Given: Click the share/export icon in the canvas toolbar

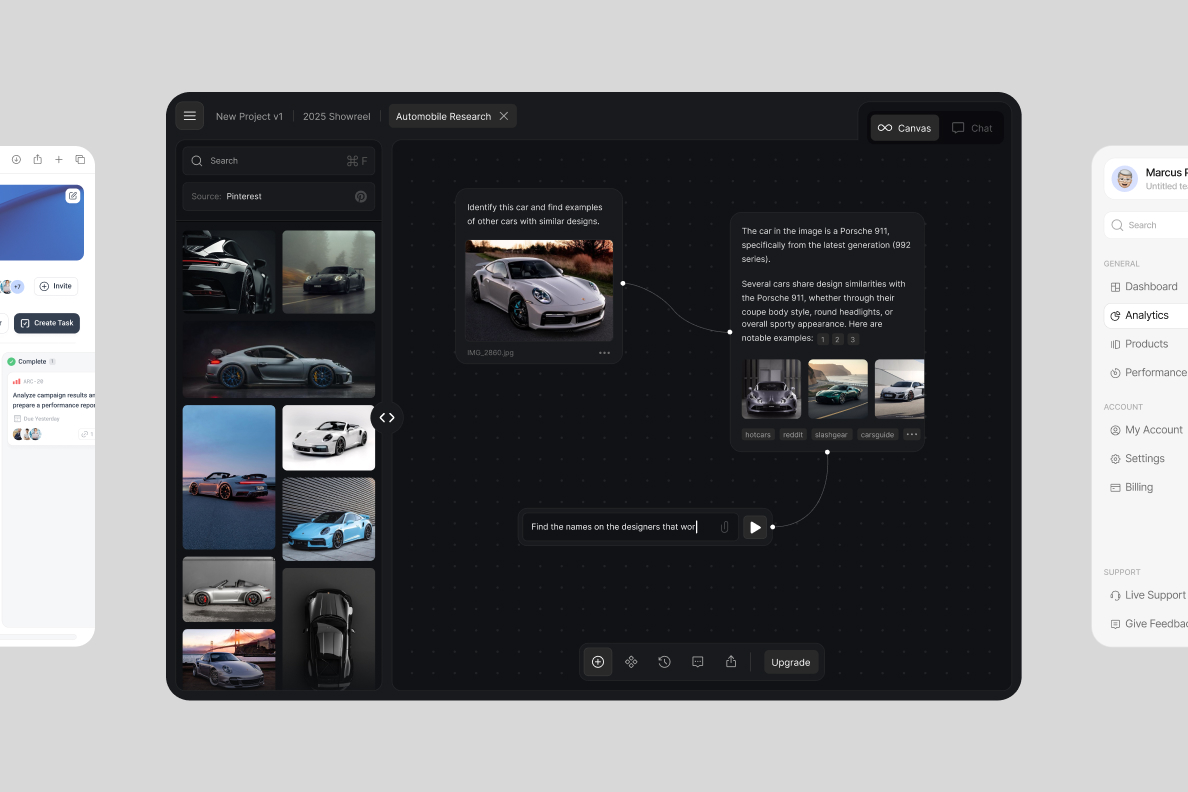Looking at the screenshot, I should pos(731,662).
